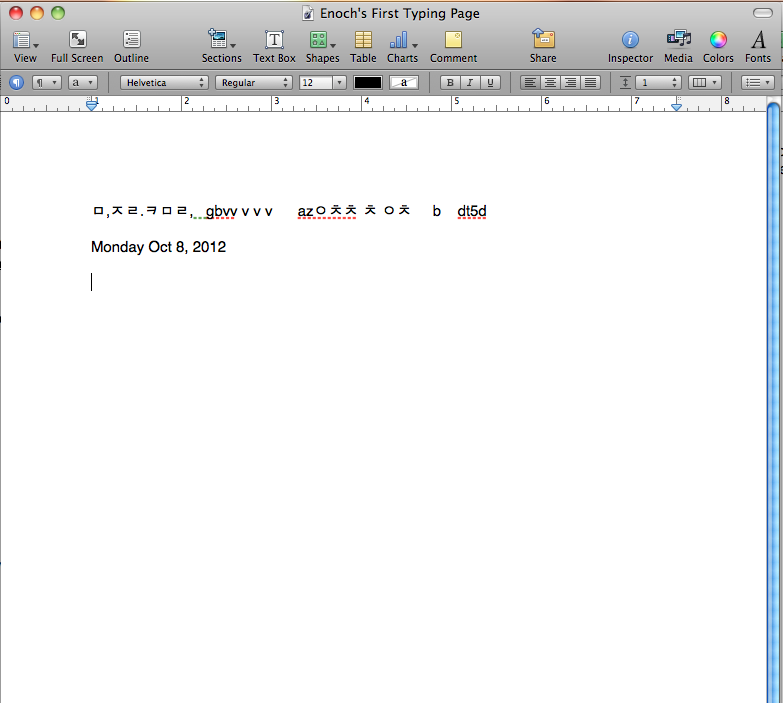Center align text
The height and width of the screenshot is (703, 783).
coord(550,82)
